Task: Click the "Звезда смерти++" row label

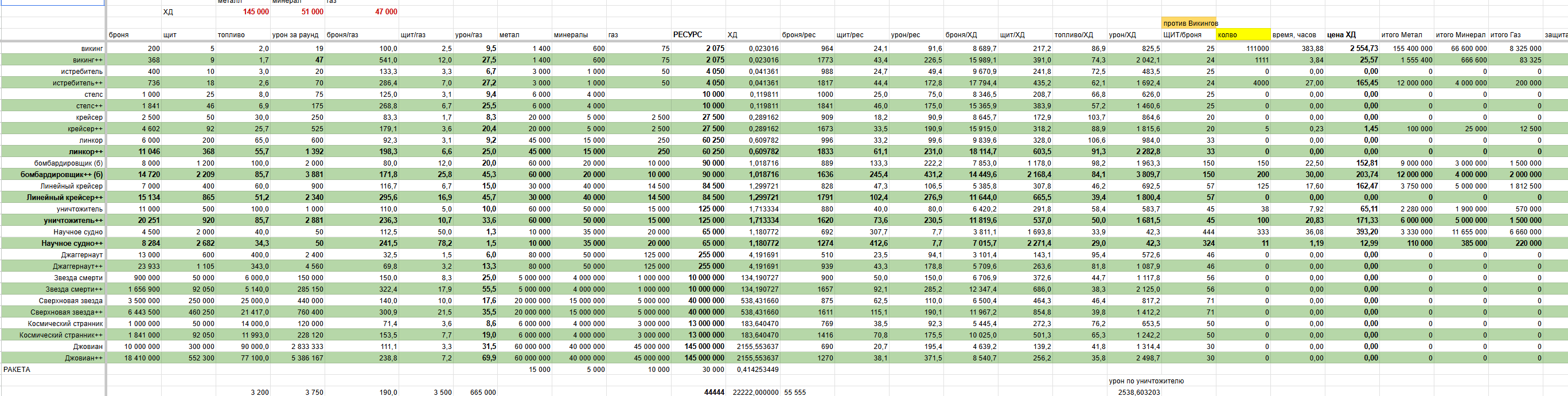Action: coord(53,289)
